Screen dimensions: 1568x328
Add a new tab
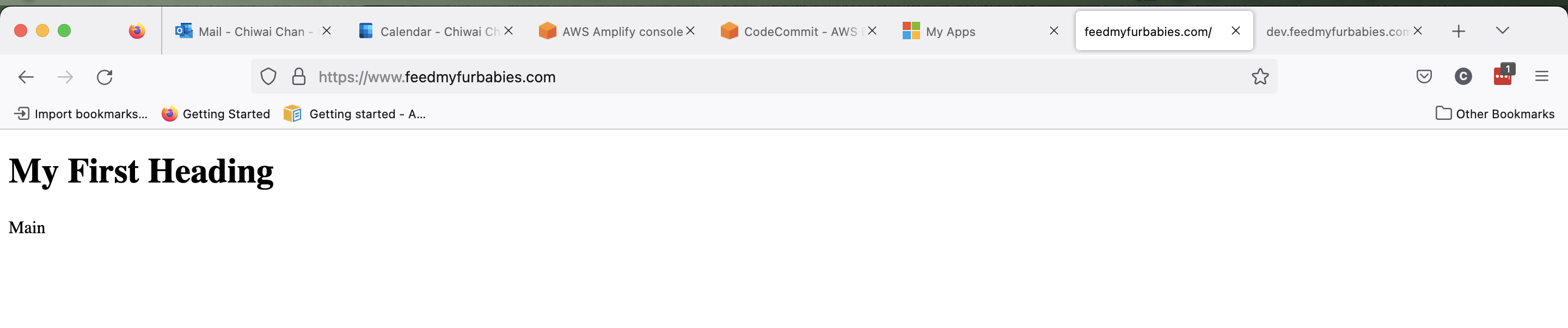(x=1459, y=31)
